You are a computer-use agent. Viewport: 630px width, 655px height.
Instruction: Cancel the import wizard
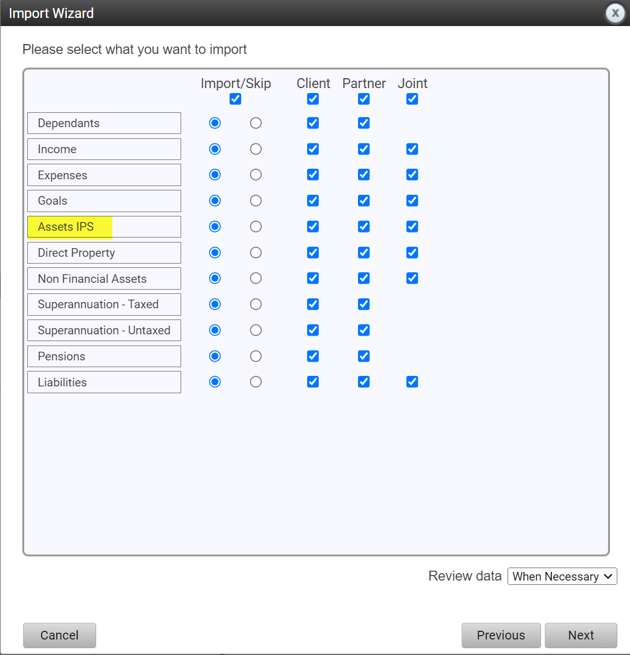coord(59,635)
